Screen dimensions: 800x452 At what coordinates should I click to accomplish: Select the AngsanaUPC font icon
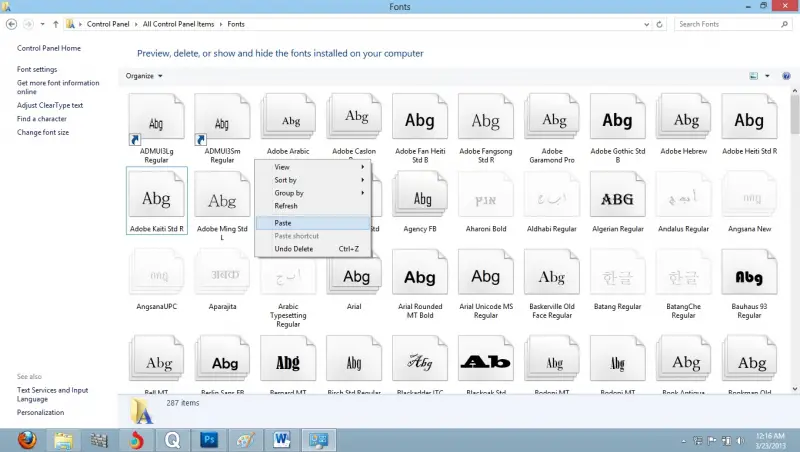[156, 272]
